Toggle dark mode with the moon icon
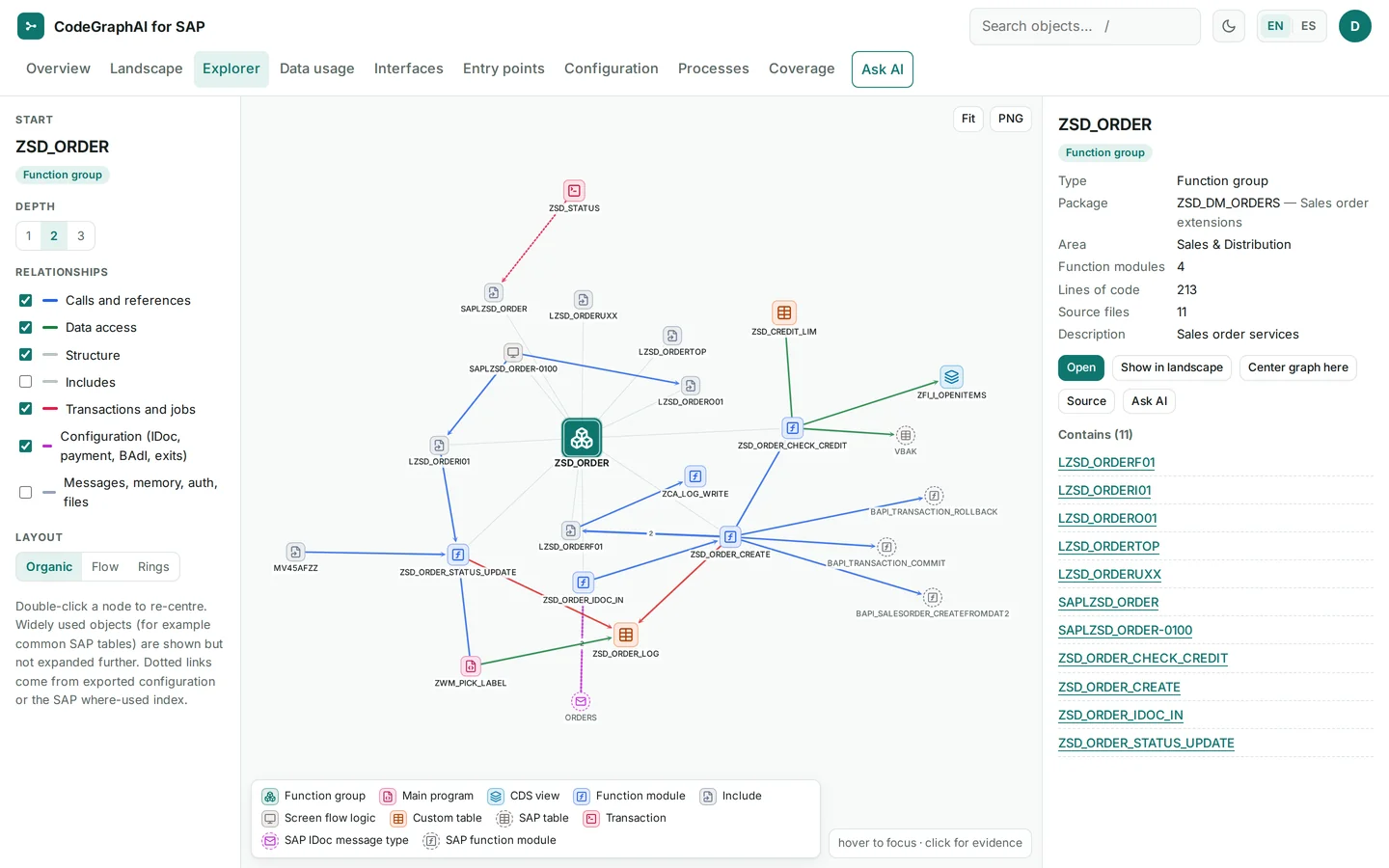Screen dimensions: 1389x868 point(1229,26)
